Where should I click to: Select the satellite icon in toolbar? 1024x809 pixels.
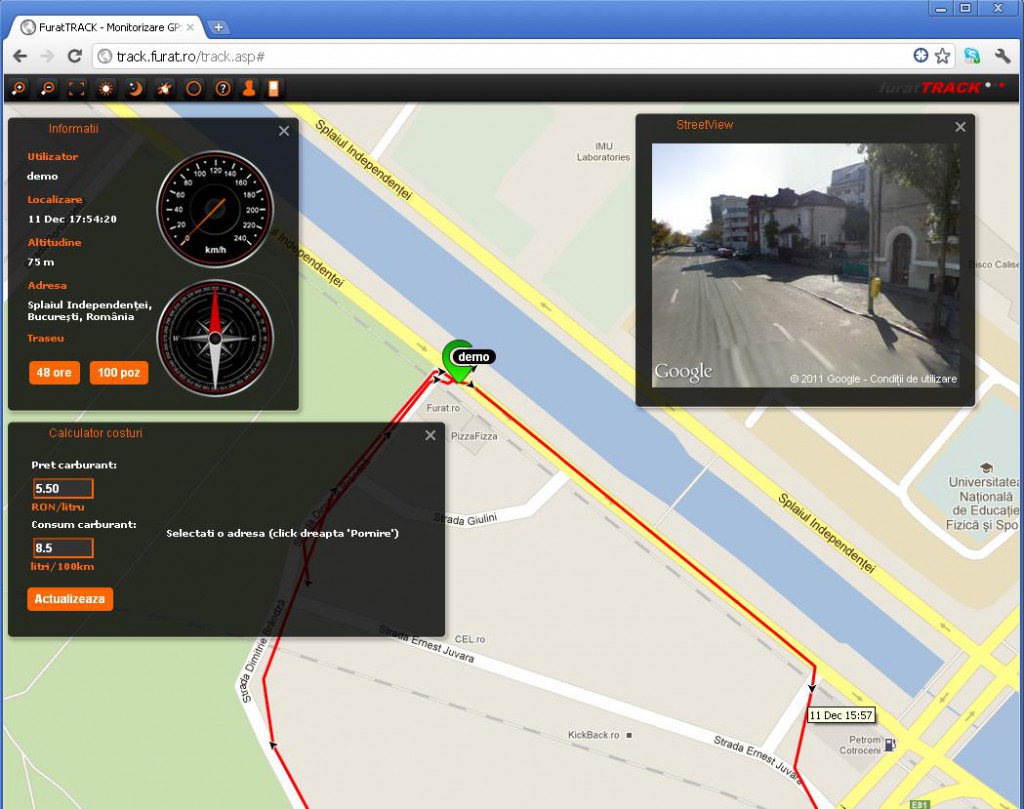coord(164,88)
